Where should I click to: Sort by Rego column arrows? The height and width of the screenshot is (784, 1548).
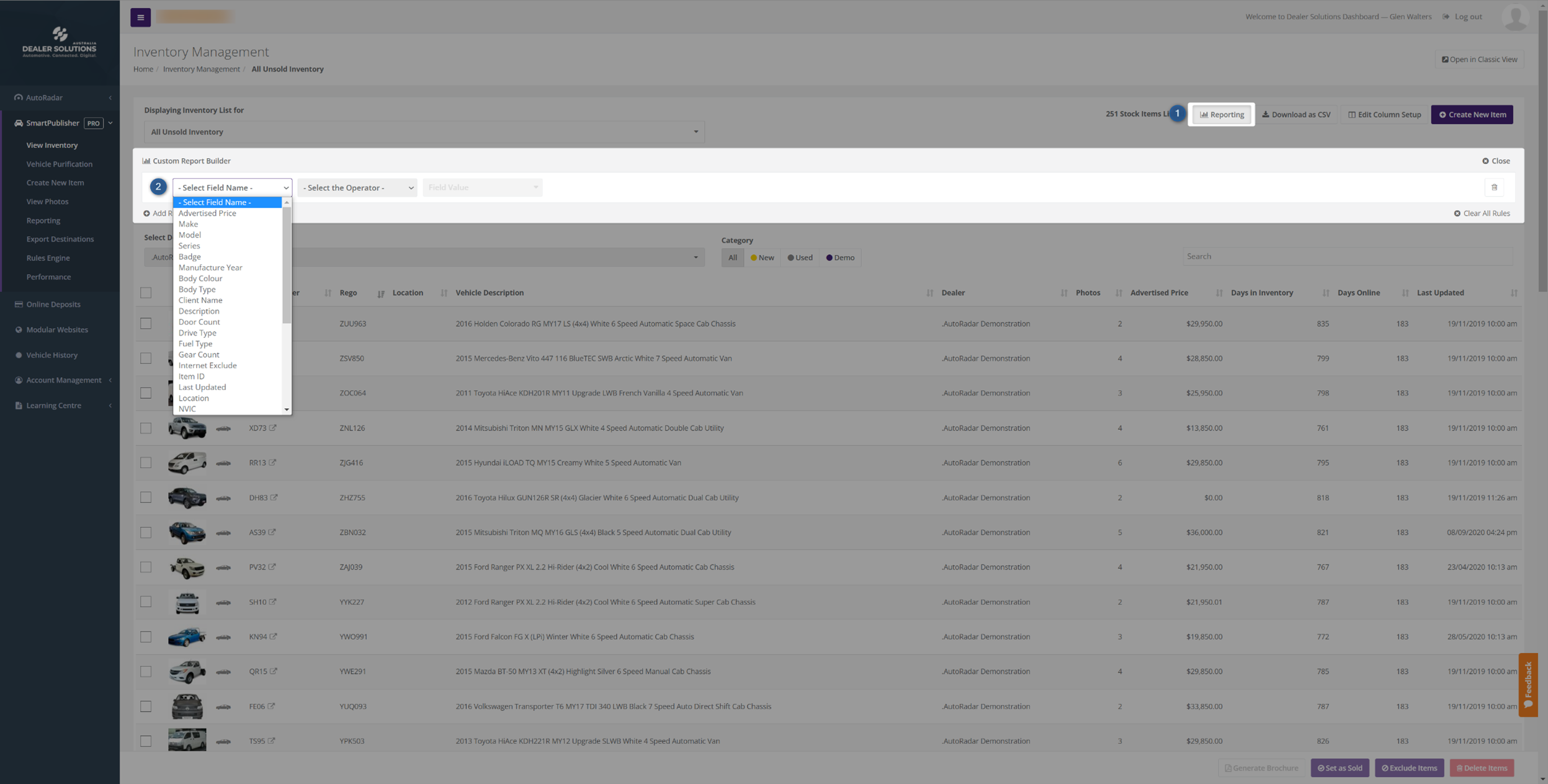click(x=381, y=293)
